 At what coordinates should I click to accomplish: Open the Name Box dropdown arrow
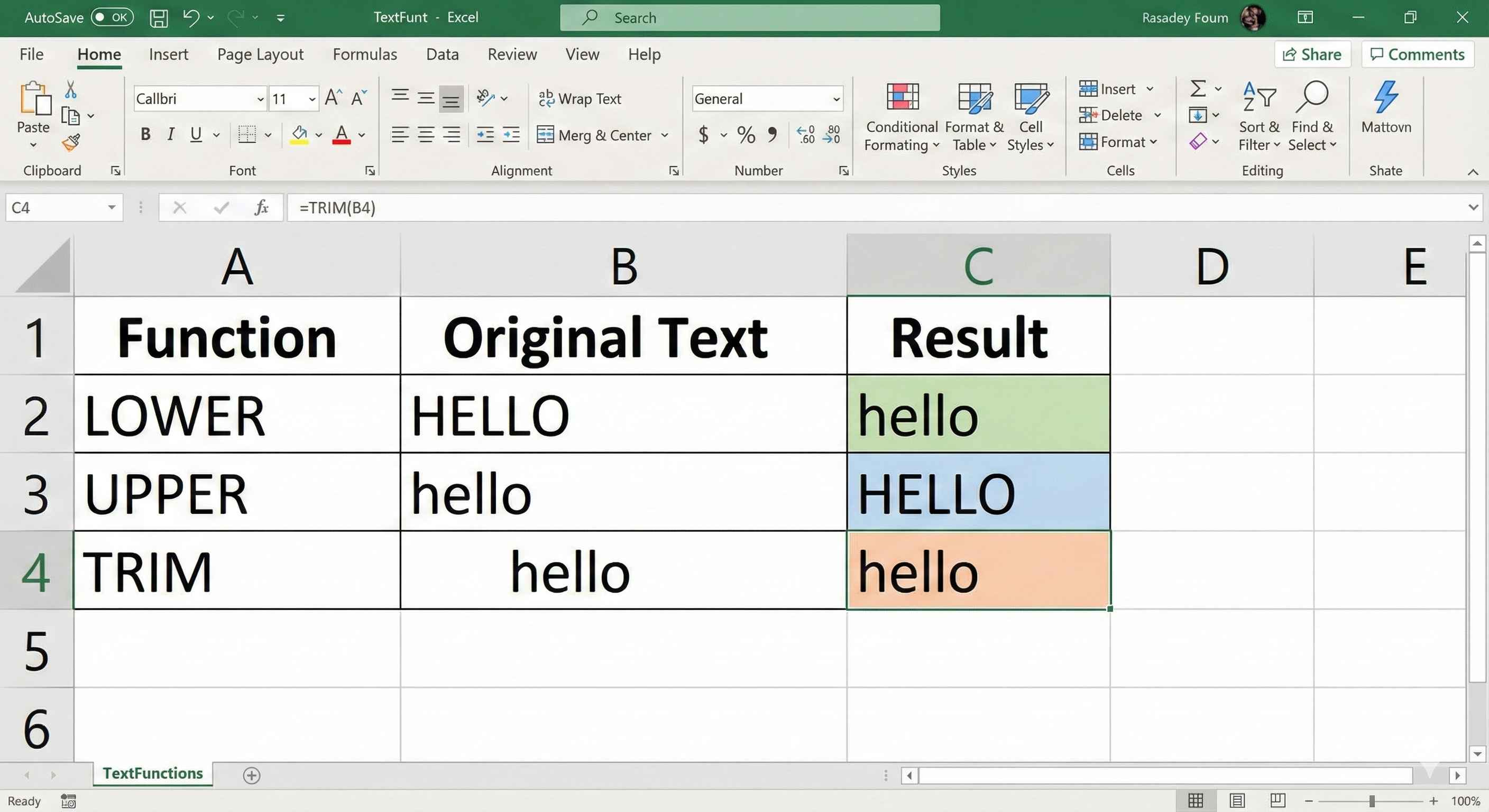pos(112,207)
